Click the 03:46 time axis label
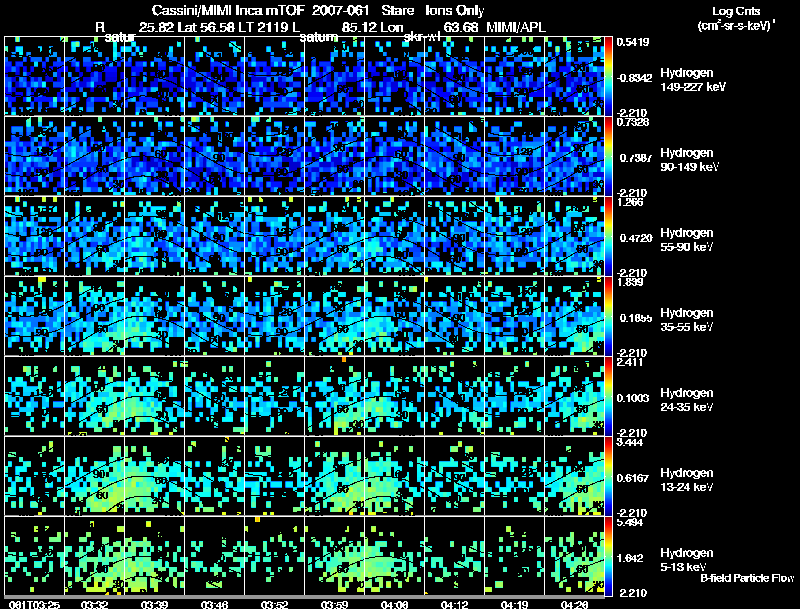Screen dimensions: 800x609 (x=213, y=605)
